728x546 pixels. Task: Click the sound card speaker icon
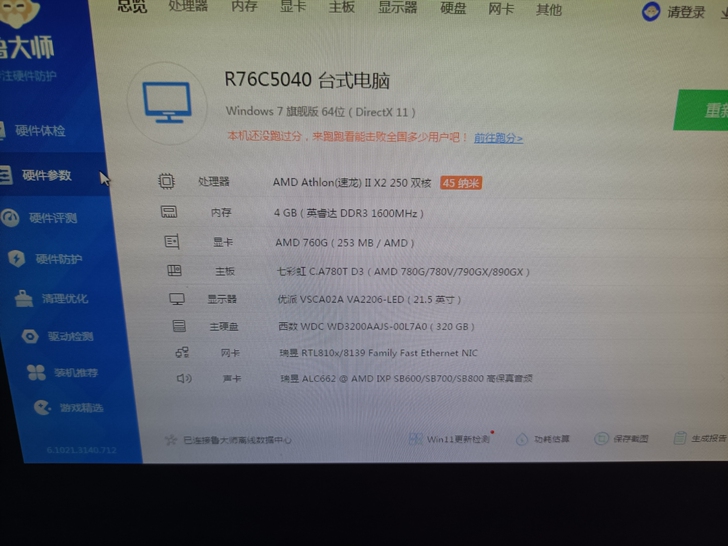(184, 378)
